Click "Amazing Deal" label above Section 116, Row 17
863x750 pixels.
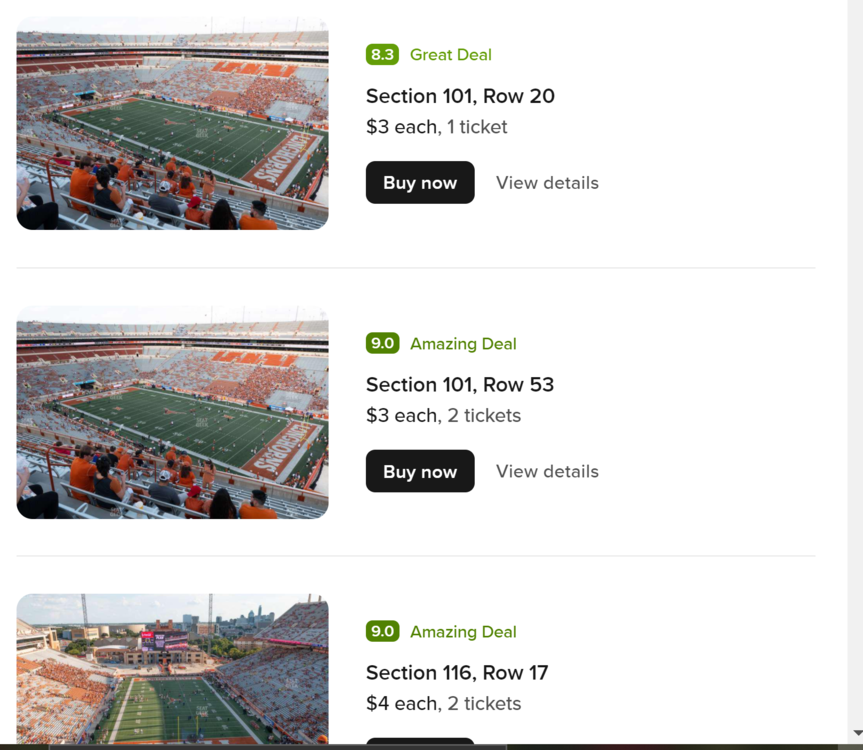coord(463,632)
